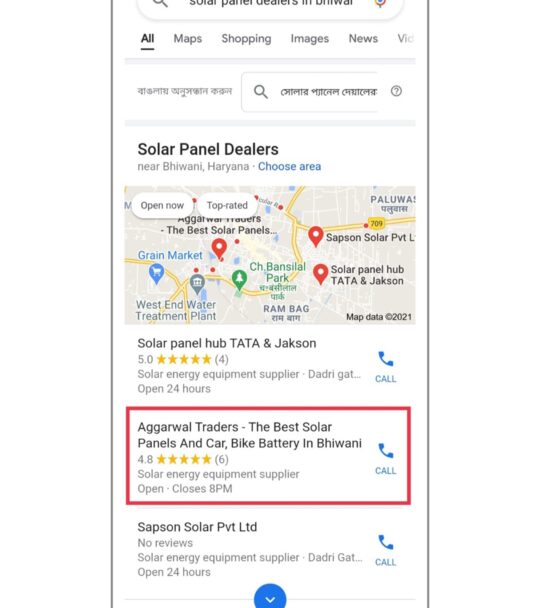Image resolution: width=540 pixels, height=608 pixels.
Task: Select the Solar panel hub map pin
Action: click(x=321, y=274)
